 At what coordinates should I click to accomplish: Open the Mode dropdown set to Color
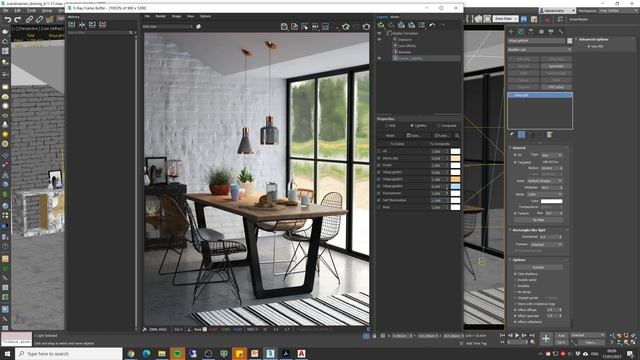(x=545, y=194)
